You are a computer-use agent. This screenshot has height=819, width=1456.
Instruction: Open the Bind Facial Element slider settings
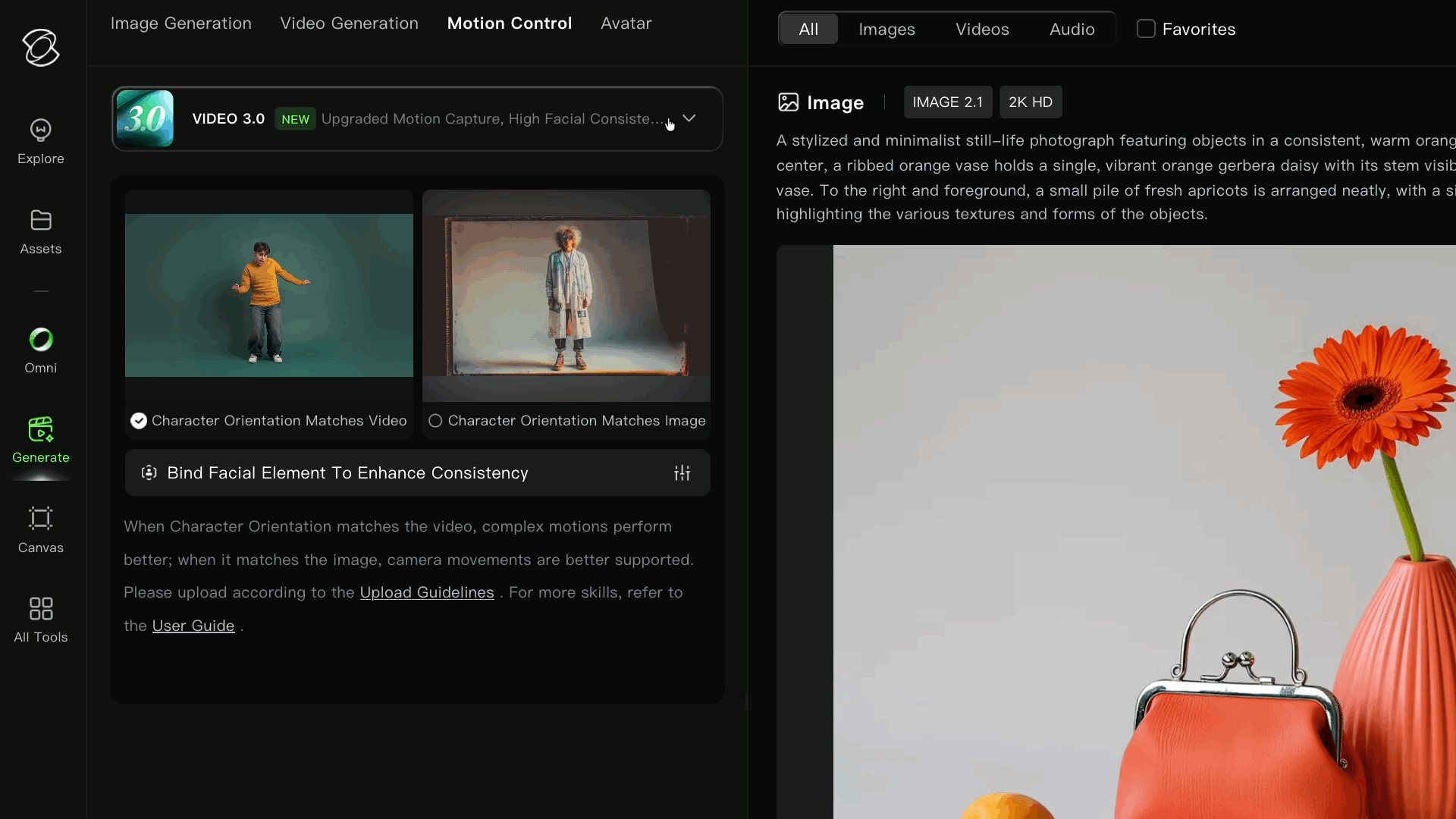point(682,472)
